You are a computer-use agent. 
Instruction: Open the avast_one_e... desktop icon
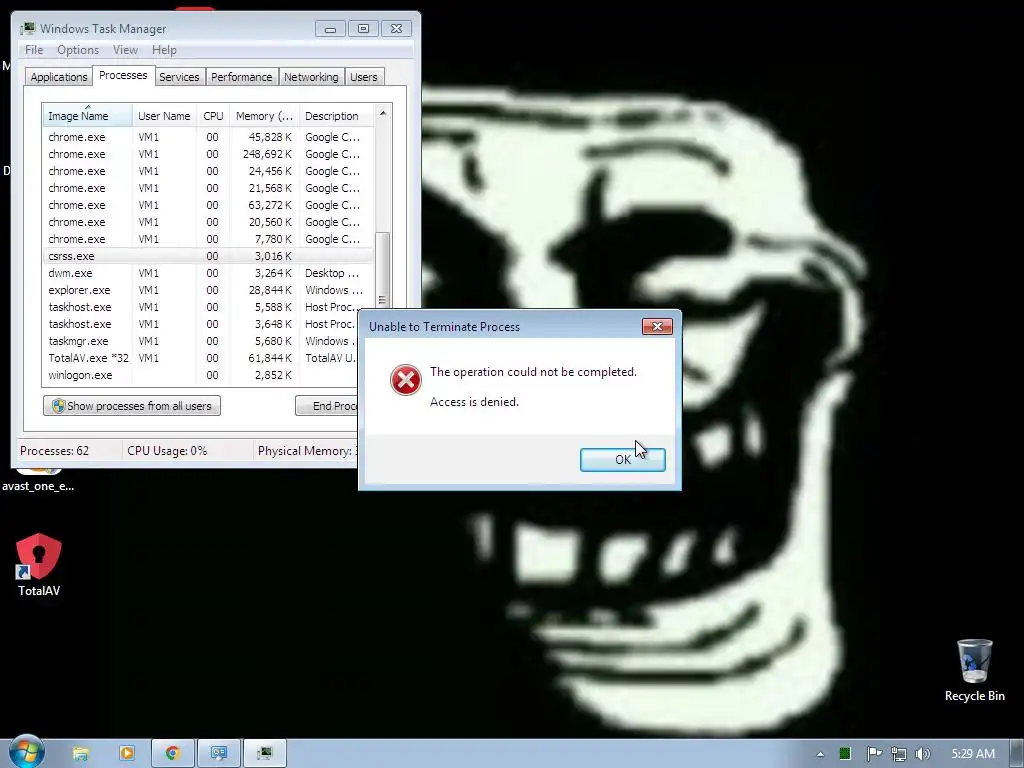point(38,479)
